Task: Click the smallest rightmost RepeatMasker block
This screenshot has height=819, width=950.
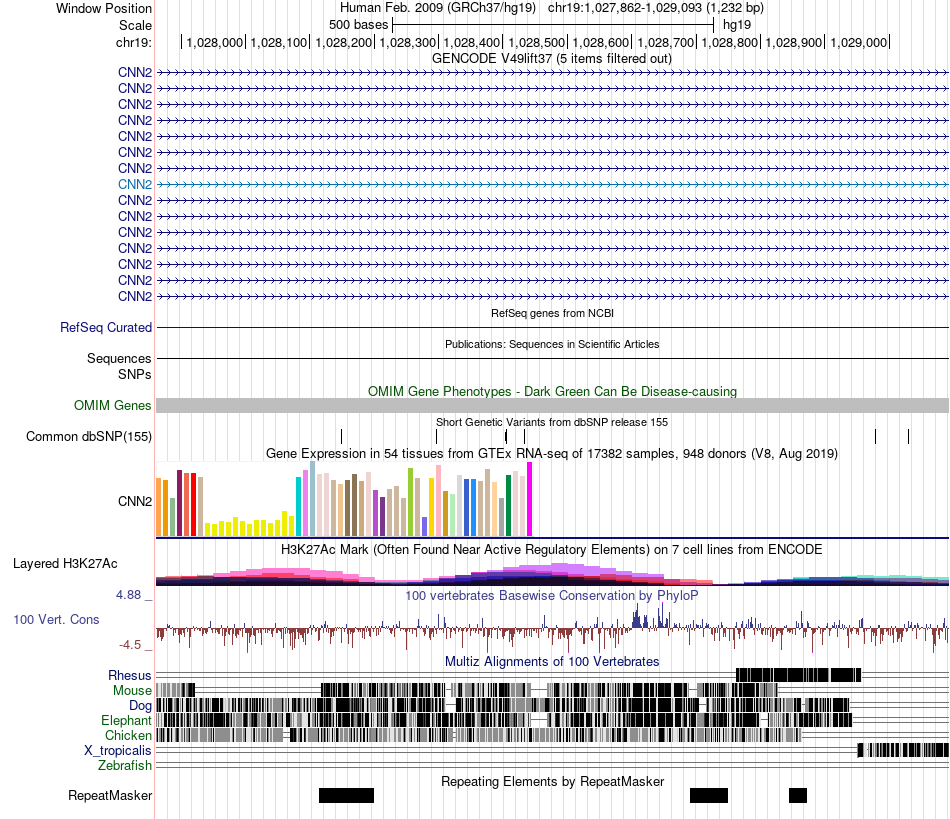Action: click(x=798, y=795)
